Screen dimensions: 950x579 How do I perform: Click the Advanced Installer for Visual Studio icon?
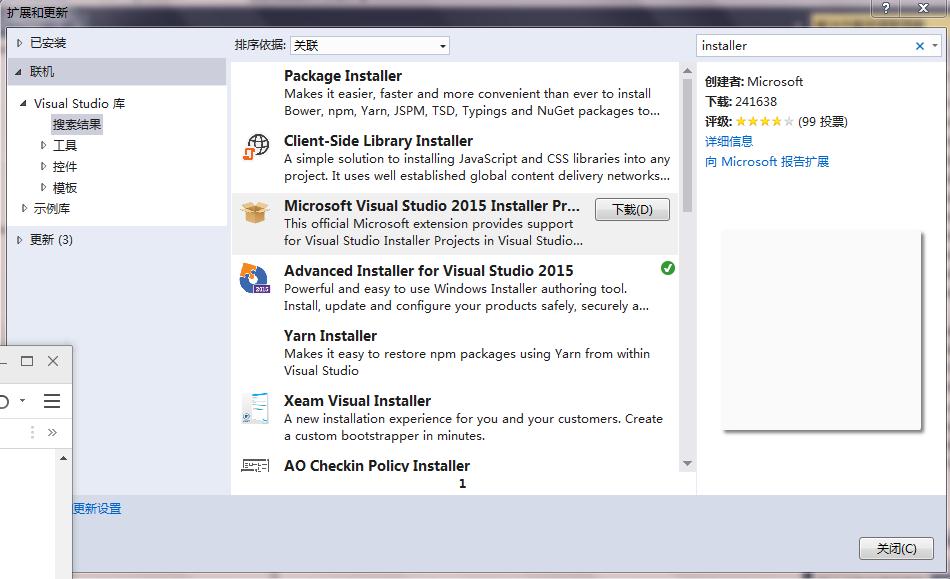coord(255,278)
